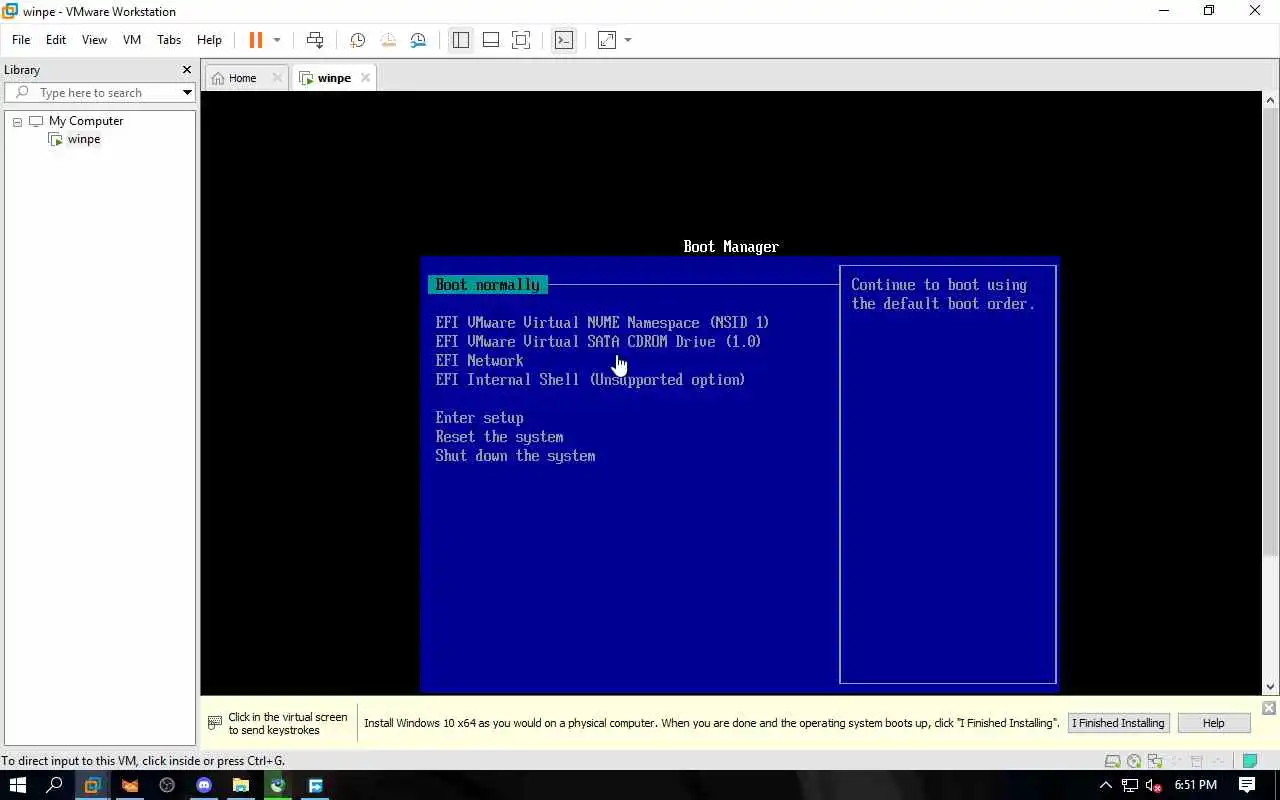
Task: Toggle the console view button
Action: click(564, 40)
